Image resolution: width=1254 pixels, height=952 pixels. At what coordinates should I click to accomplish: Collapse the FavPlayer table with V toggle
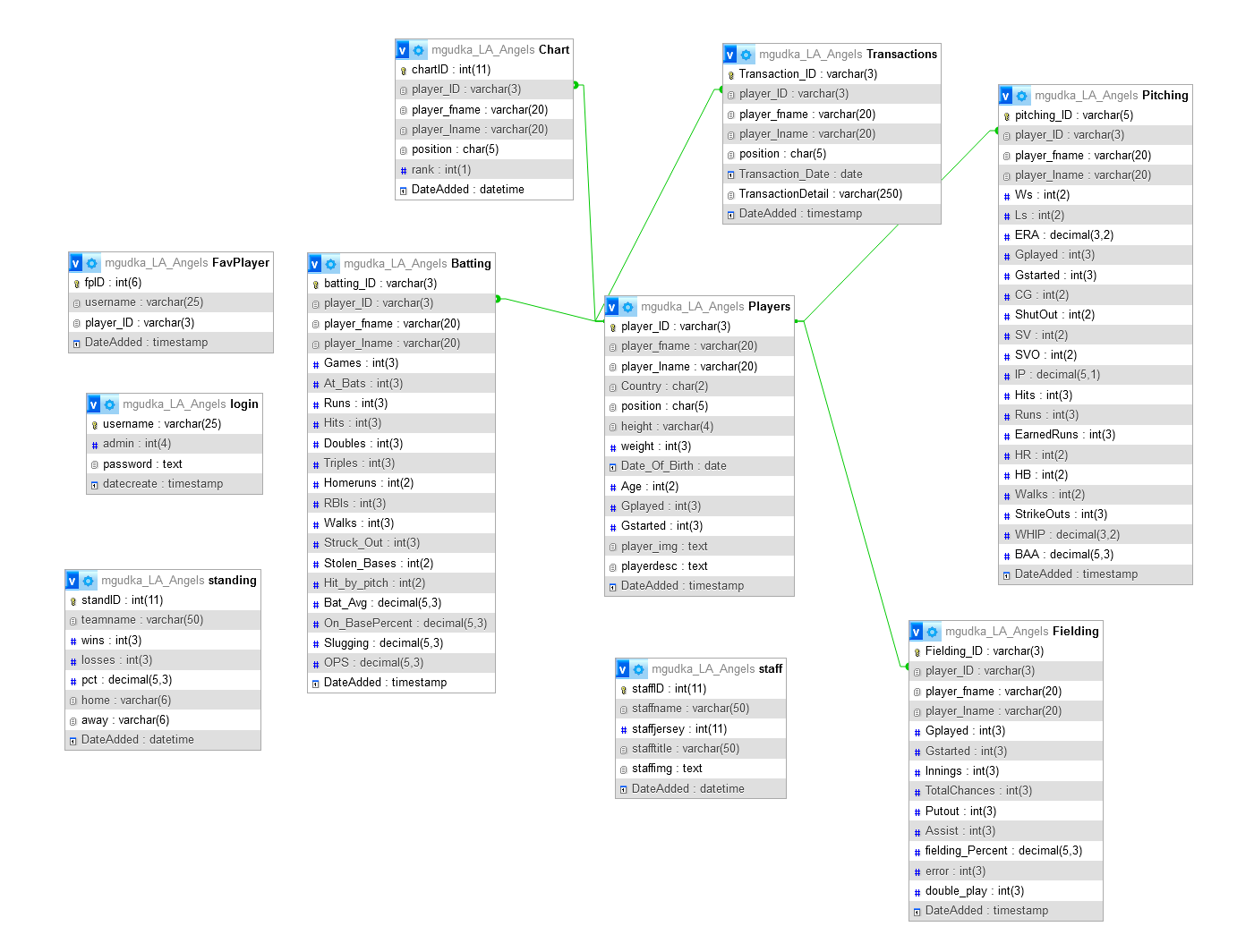click(x=76, y=263)
